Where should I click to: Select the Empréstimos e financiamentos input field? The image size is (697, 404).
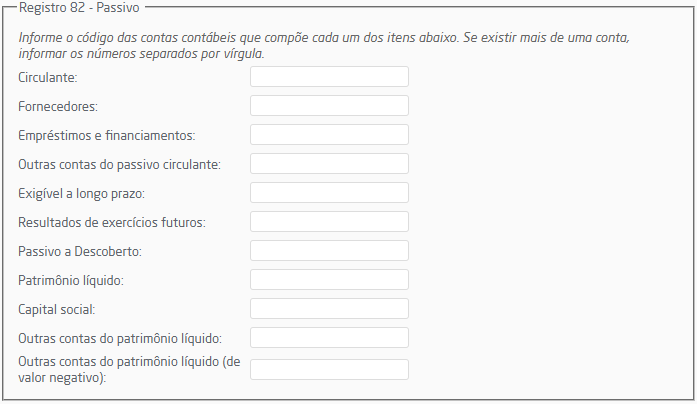(x=329, y=135)
